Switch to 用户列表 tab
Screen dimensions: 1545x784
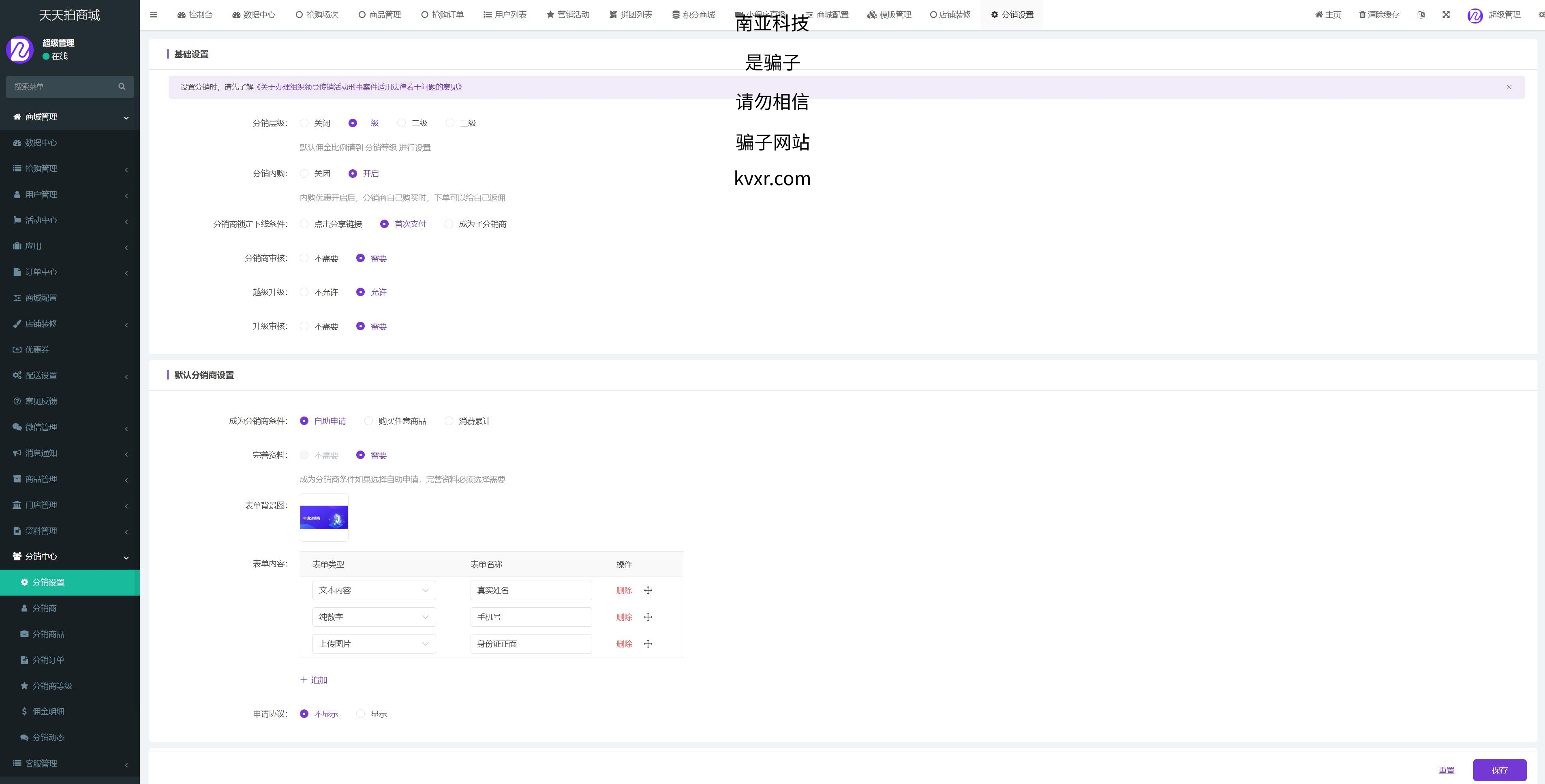point(505,15)
